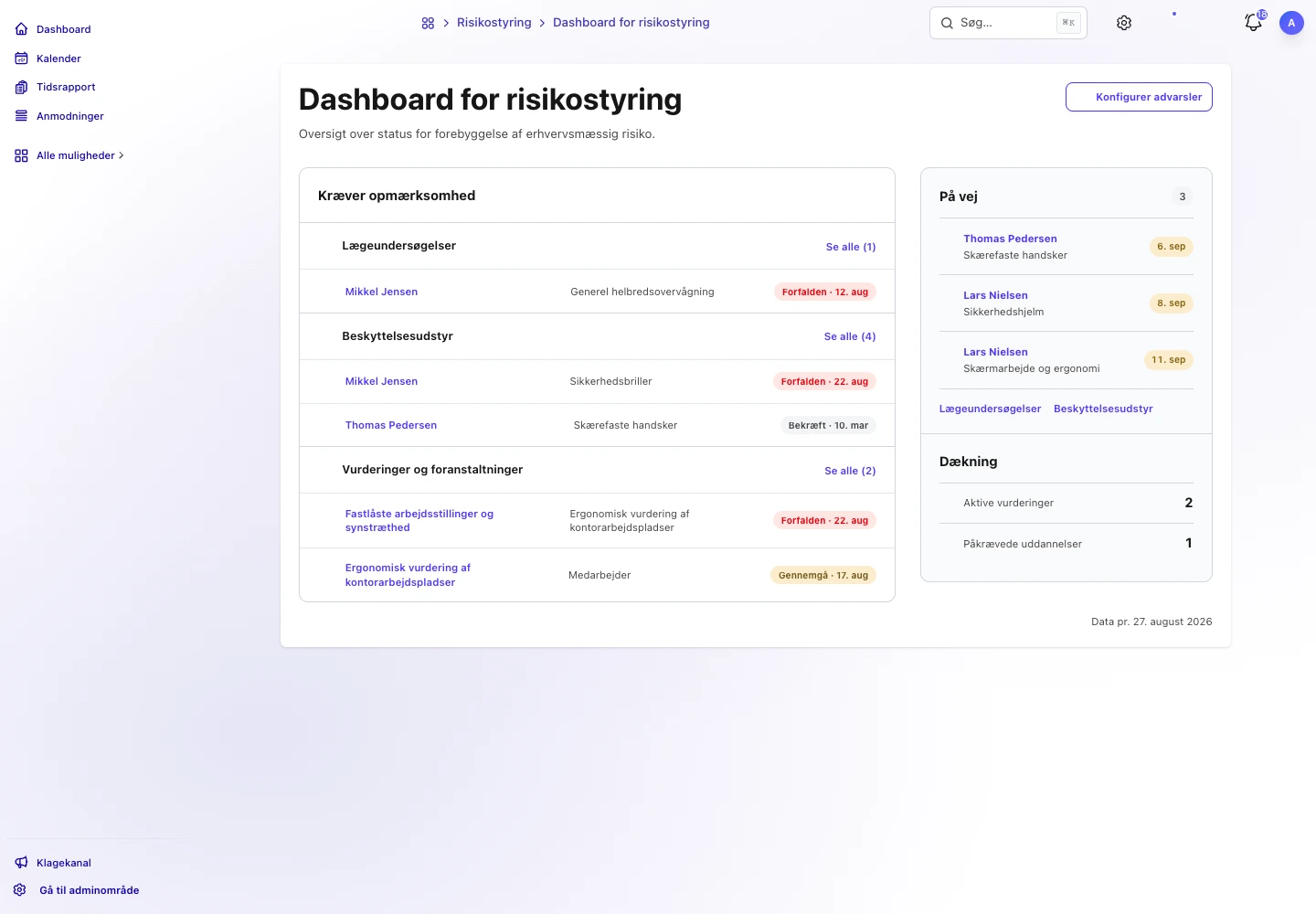
Task: Expand Alle muligheder chevron
Action: (122, 155)
